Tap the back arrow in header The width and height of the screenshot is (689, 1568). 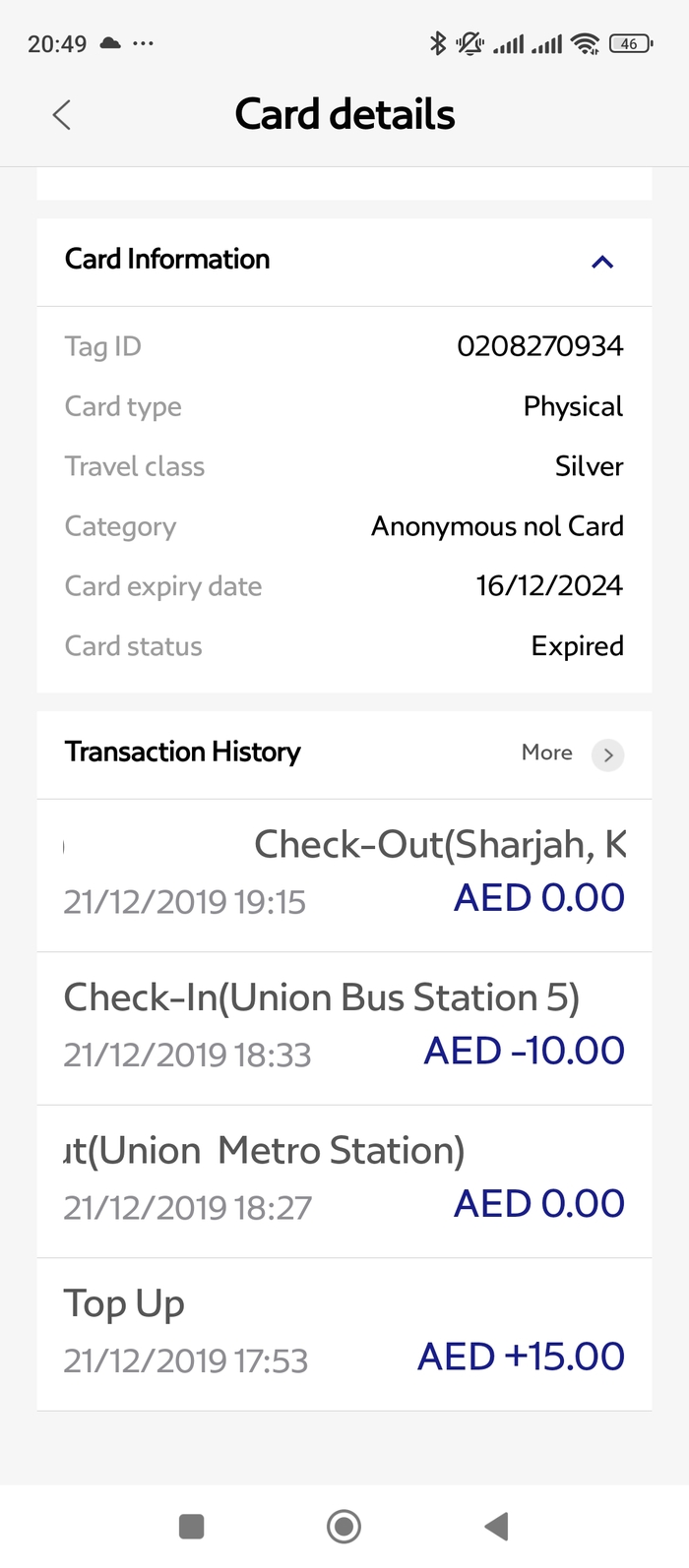[62, 115]
